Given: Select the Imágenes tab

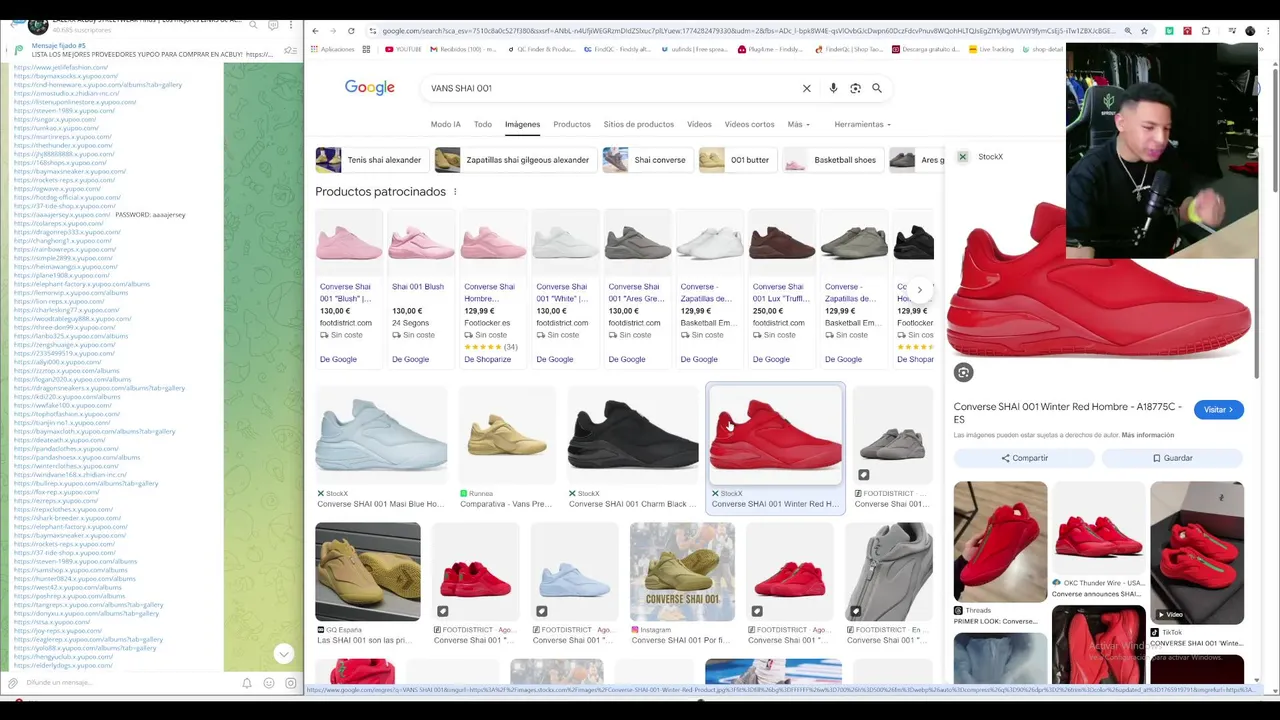Looking at the screenshot, I should point(522,124).
